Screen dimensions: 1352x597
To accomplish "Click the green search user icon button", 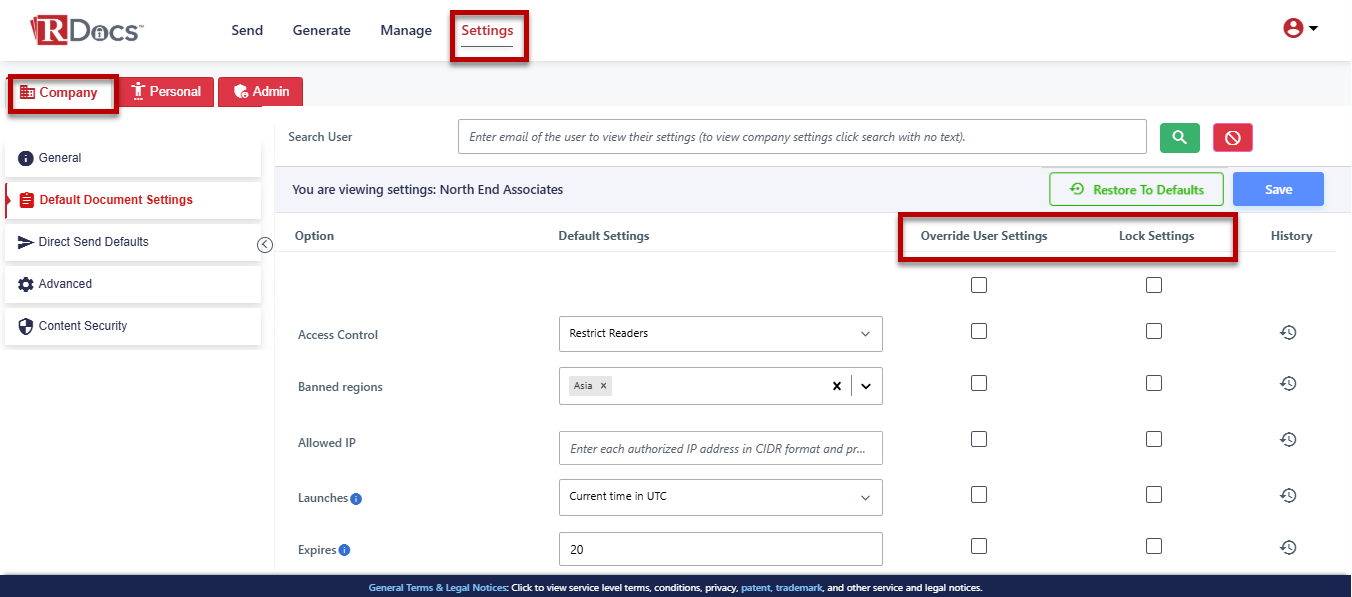I will 1180,137.
